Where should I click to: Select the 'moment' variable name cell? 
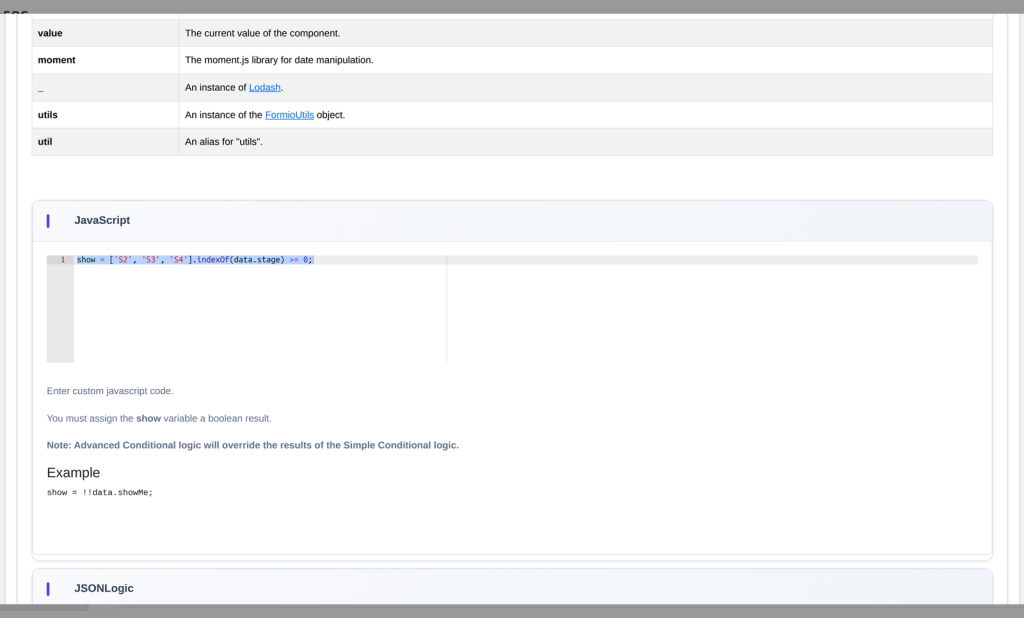[x=105, y=60]
